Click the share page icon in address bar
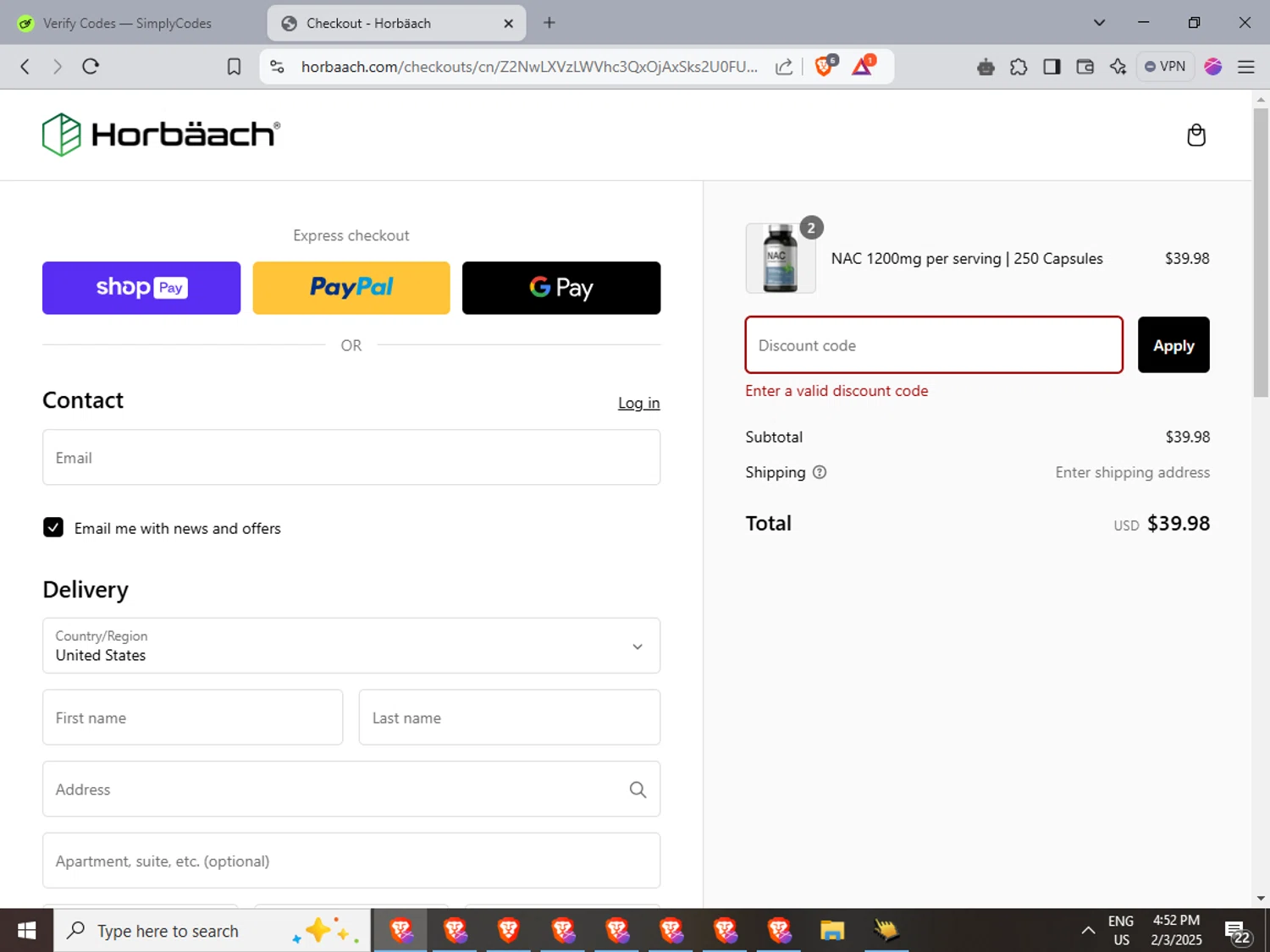 pos(784,67)
